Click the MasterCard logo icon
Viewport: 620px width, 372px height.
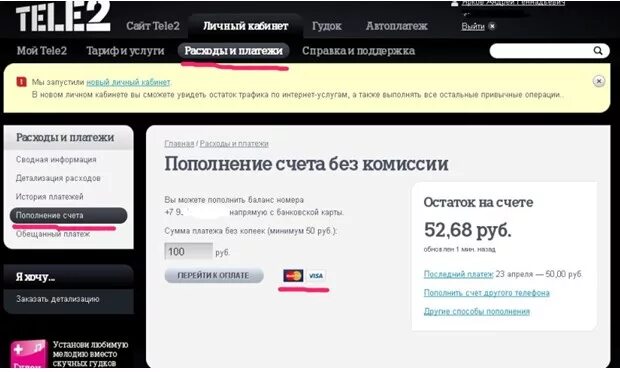pos(293,276)
